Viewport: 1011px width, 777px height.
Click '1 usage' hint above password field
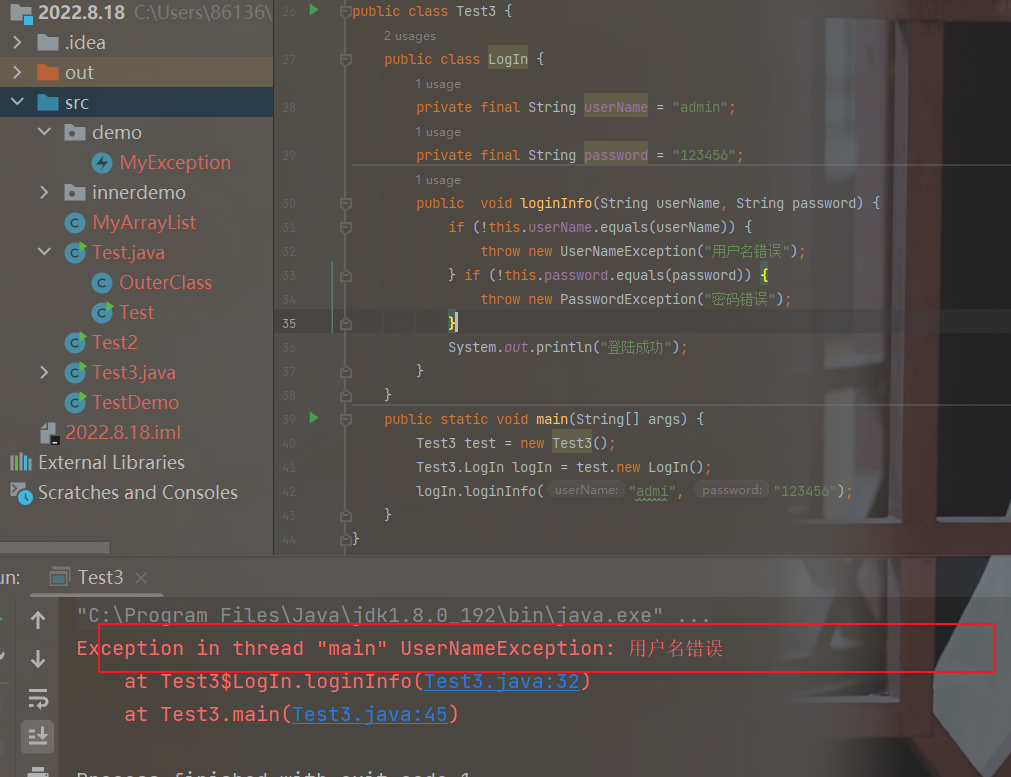[438, 132]
